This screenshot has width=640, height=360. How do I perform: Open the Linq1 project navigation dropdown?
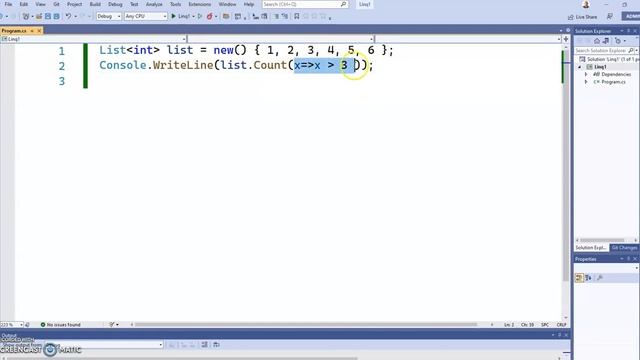93,39
